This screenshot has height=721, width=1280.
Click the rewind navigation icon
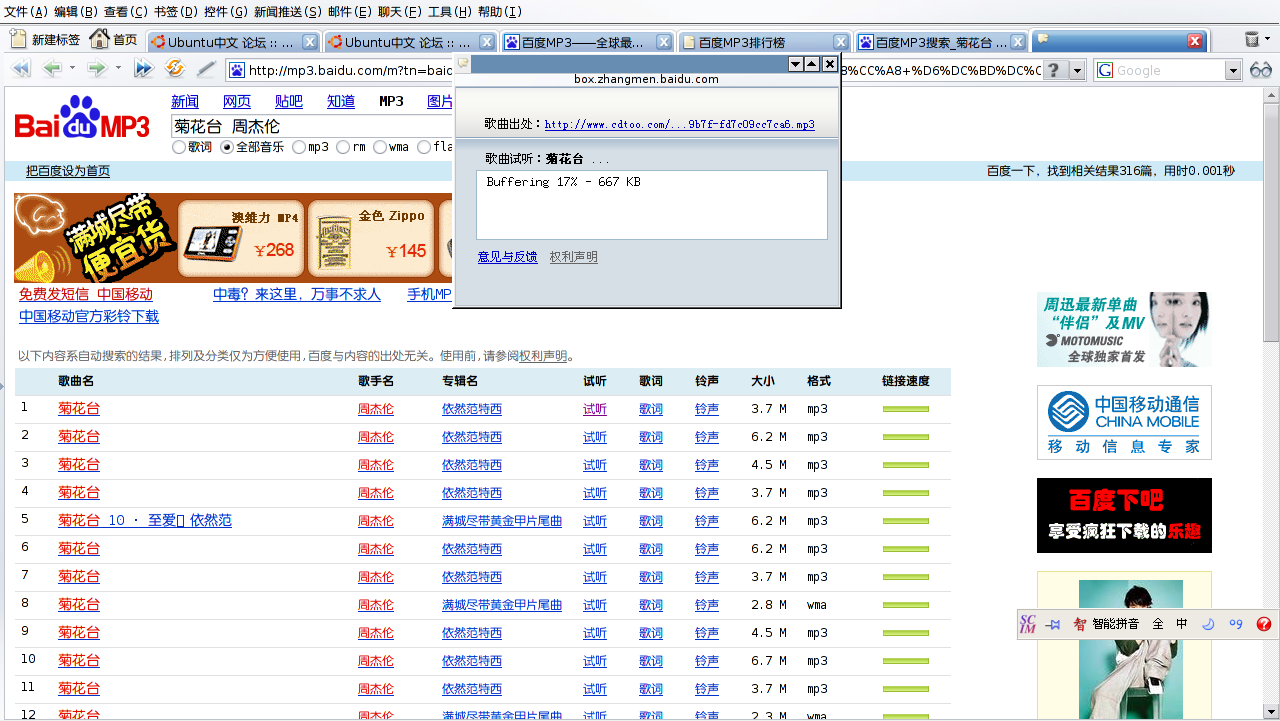click(20, 69)
